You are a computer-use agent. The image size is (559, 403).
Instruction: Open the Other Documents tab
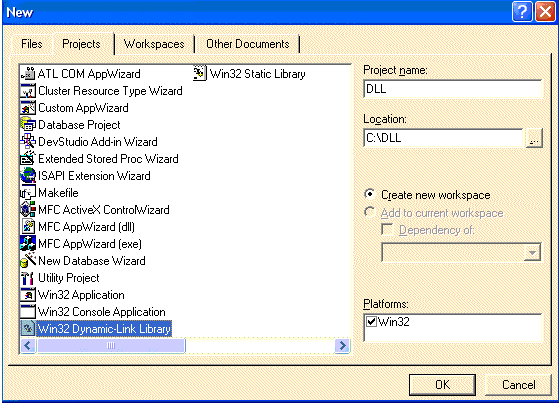[x=248, y=44]
